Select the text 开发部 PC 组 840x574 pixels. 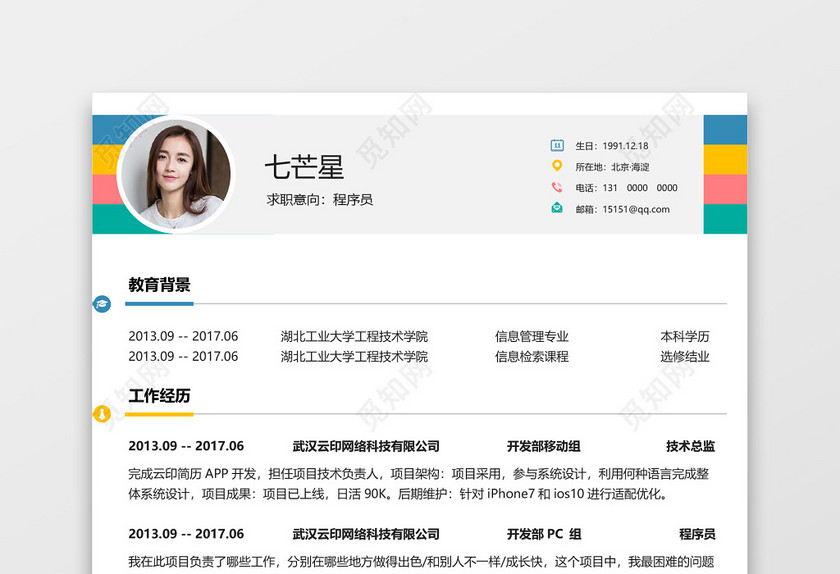(x=544, y=534)
